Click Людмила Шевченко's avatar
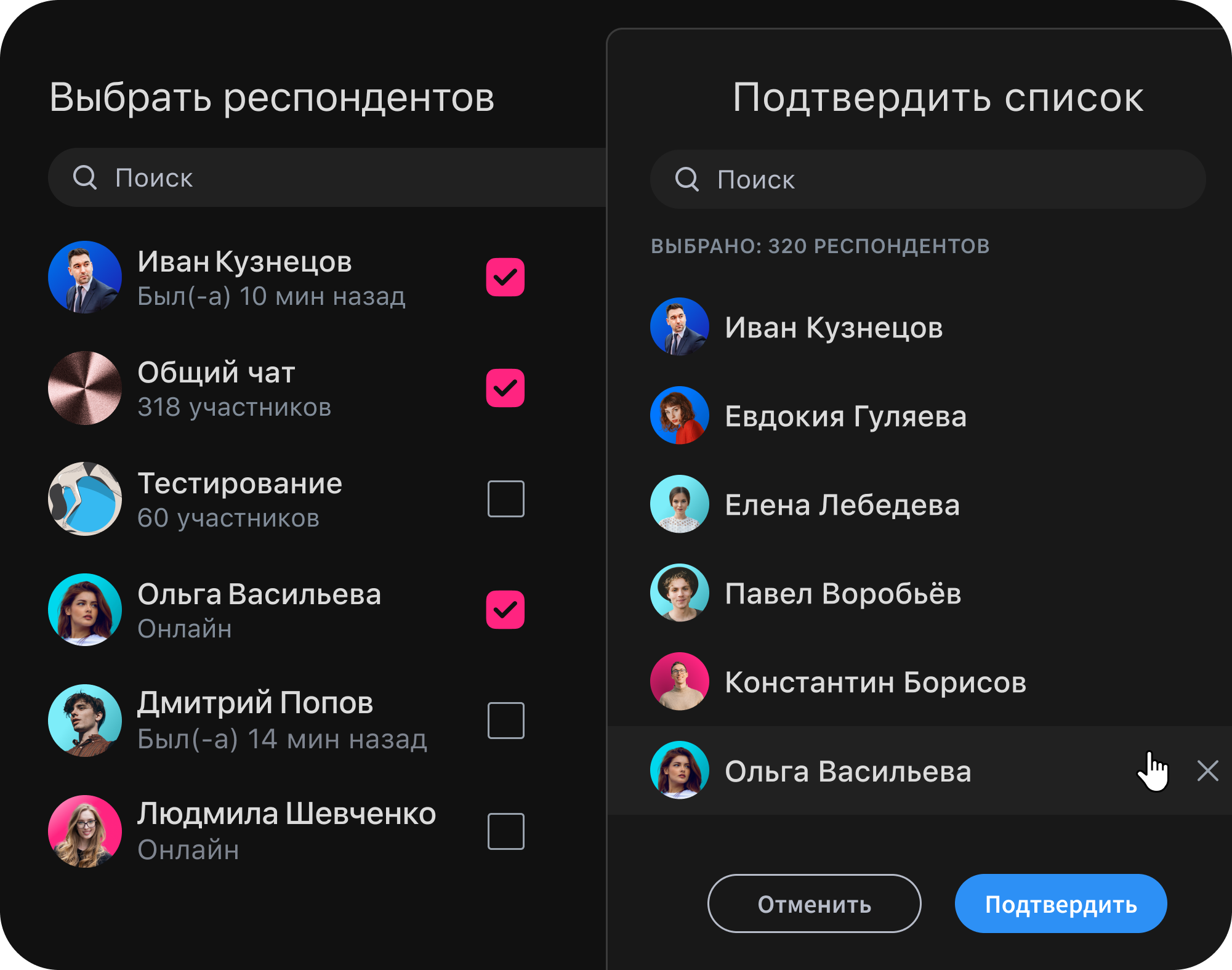This screenshot has height=970, width=1232. [x=84, y=831]
